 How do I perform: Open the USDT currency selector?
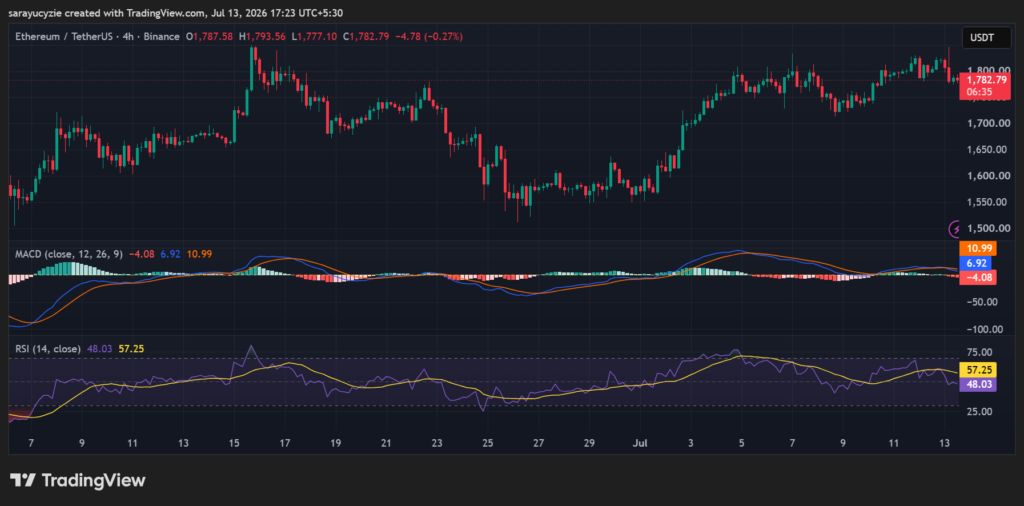click(985, 38)
